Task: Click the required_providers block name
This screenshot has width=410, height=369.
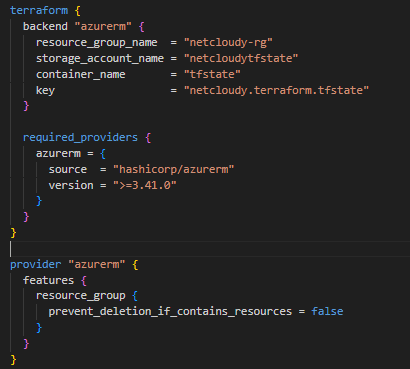Action: (x=80, y=138)
